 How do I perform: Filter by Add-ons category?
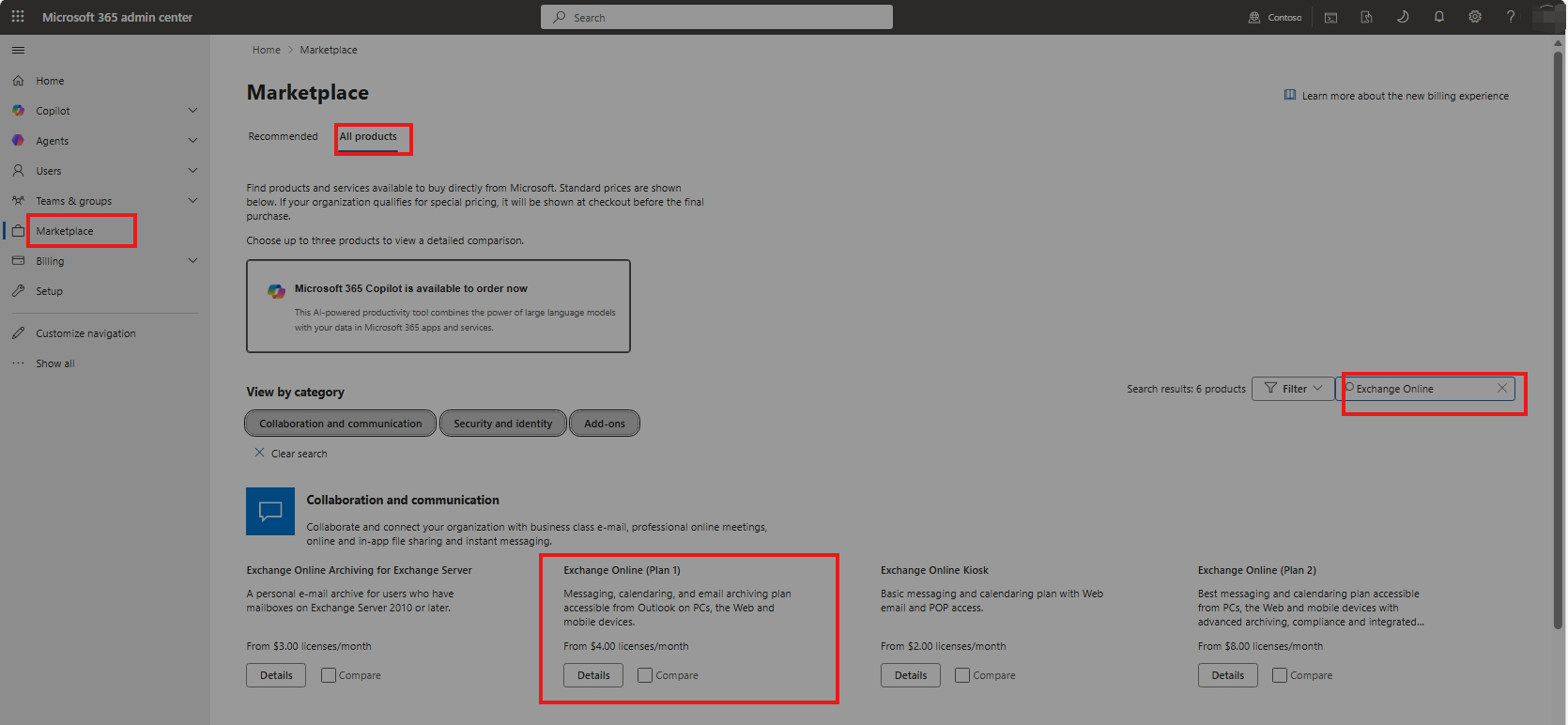(x=605, y=424)
